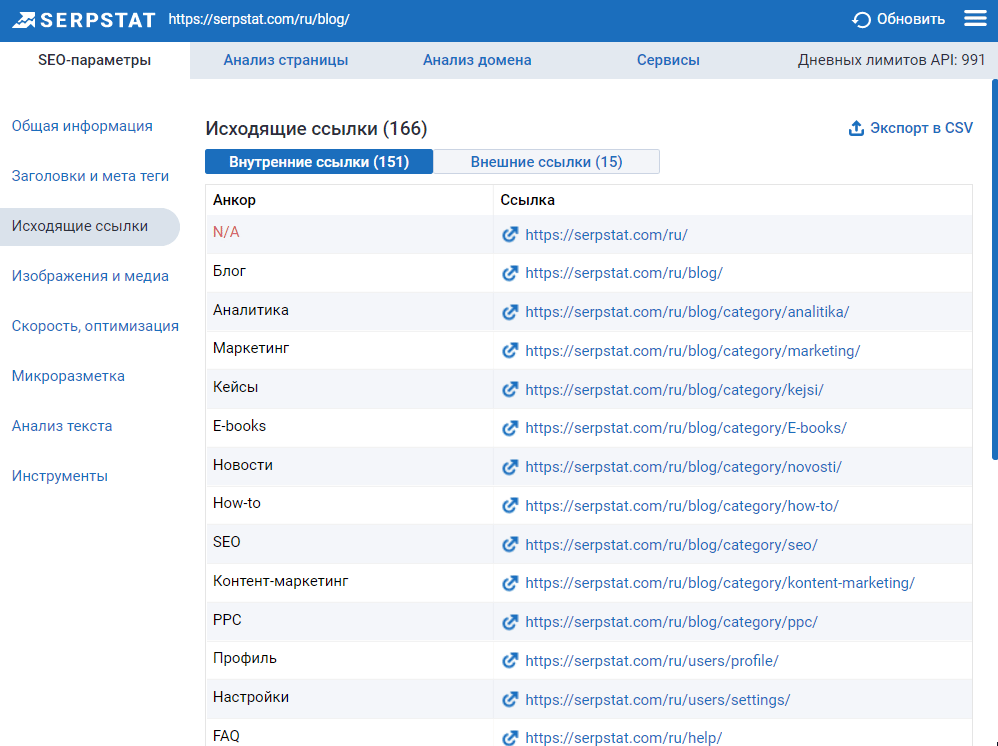
Task: Open external link icon in Блог row
Action: click(x=510, y=273)
